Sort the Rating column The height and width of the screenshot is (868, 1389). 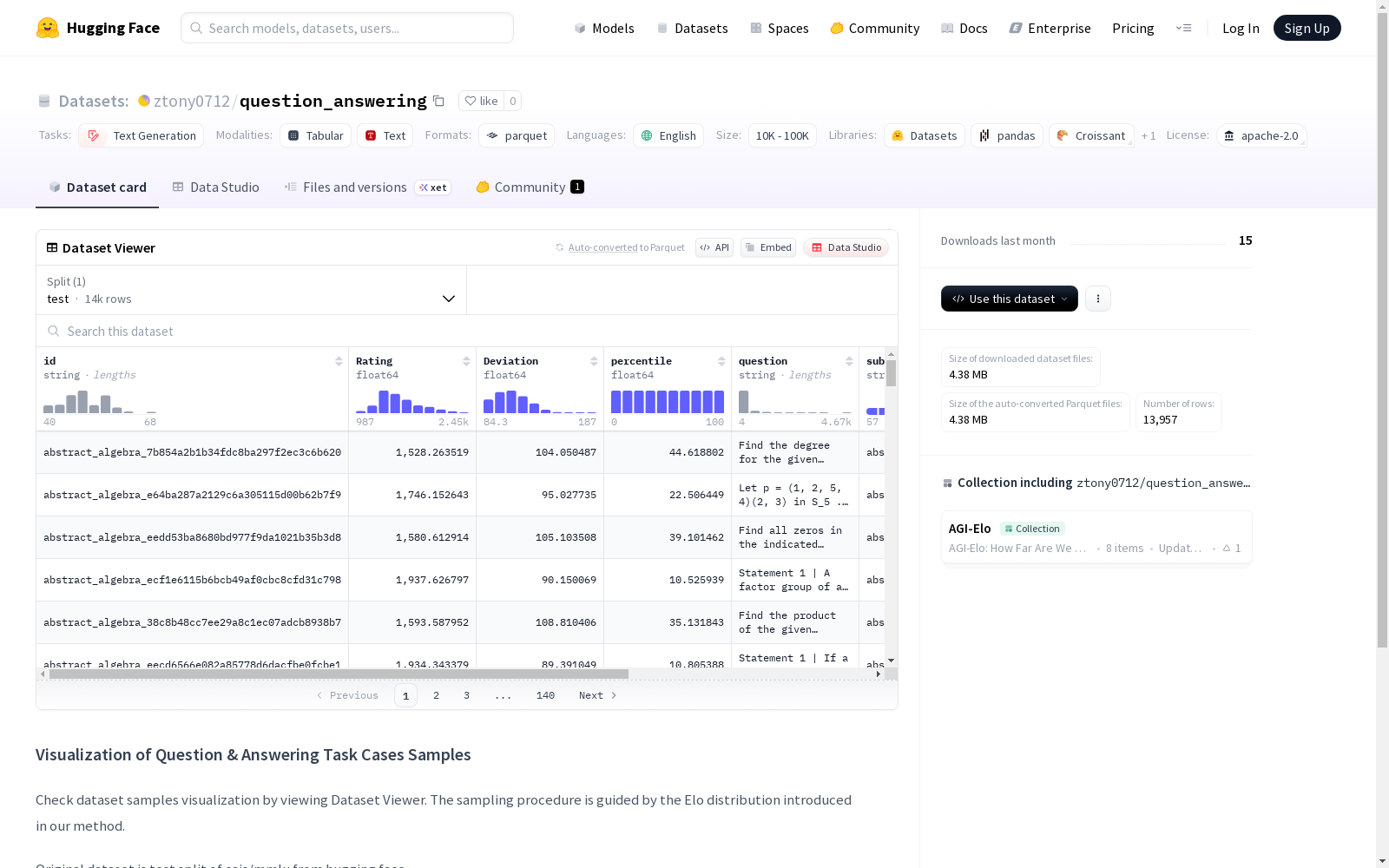point(466,361)
